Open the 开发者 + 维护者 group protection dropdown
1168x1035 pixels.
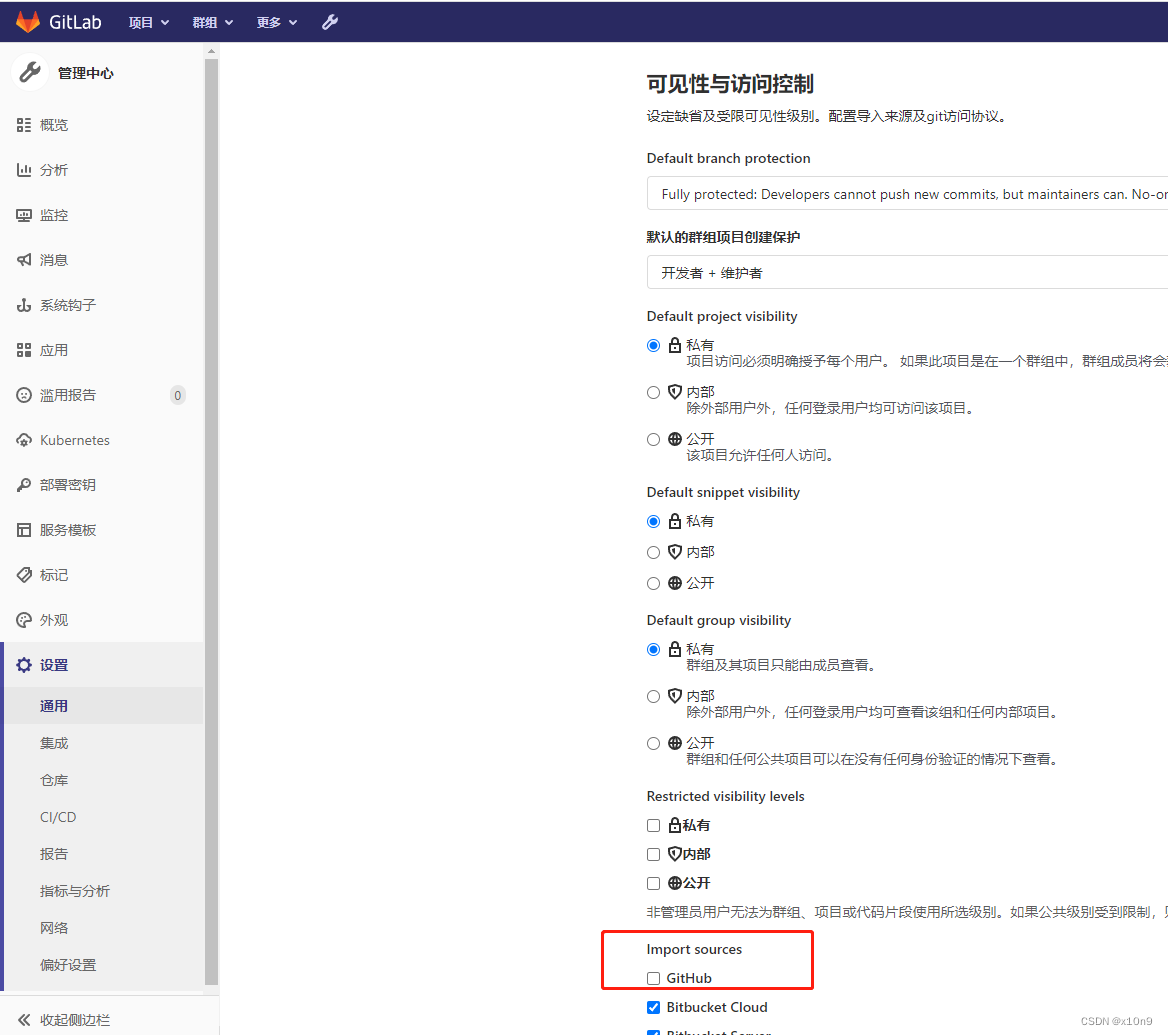(x=900, y=271)
